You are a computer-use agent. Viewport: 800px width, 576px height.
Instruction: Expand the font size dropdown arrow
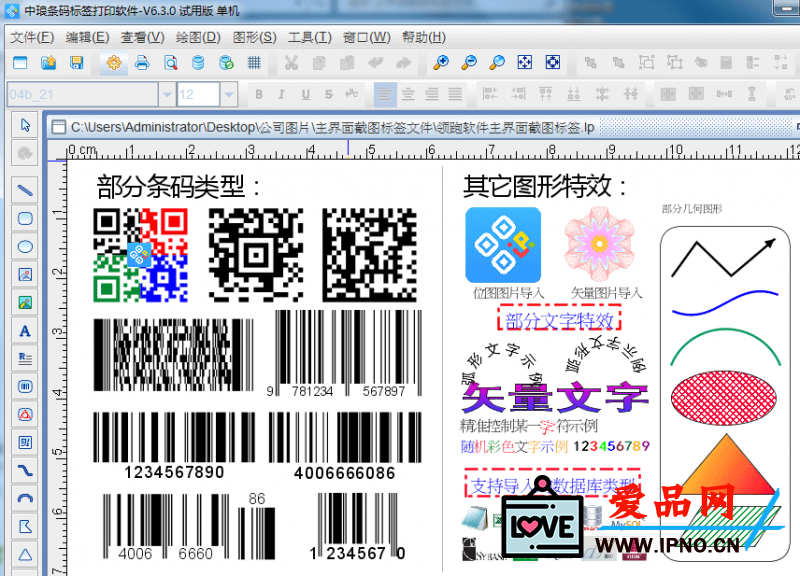[x=229, y=94]
